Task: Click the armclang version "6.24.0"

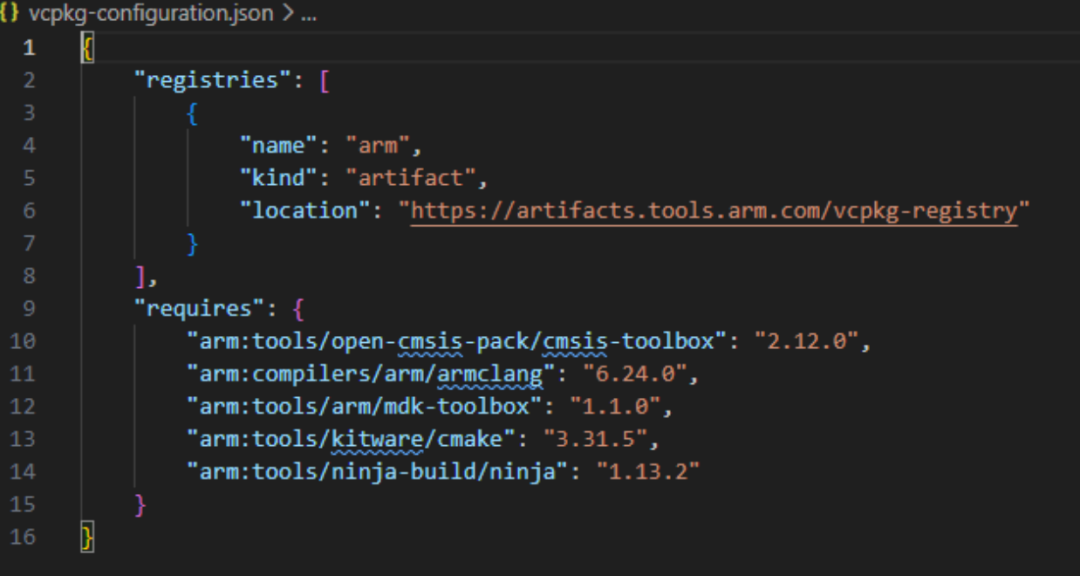Action: (x=635, y=373)
